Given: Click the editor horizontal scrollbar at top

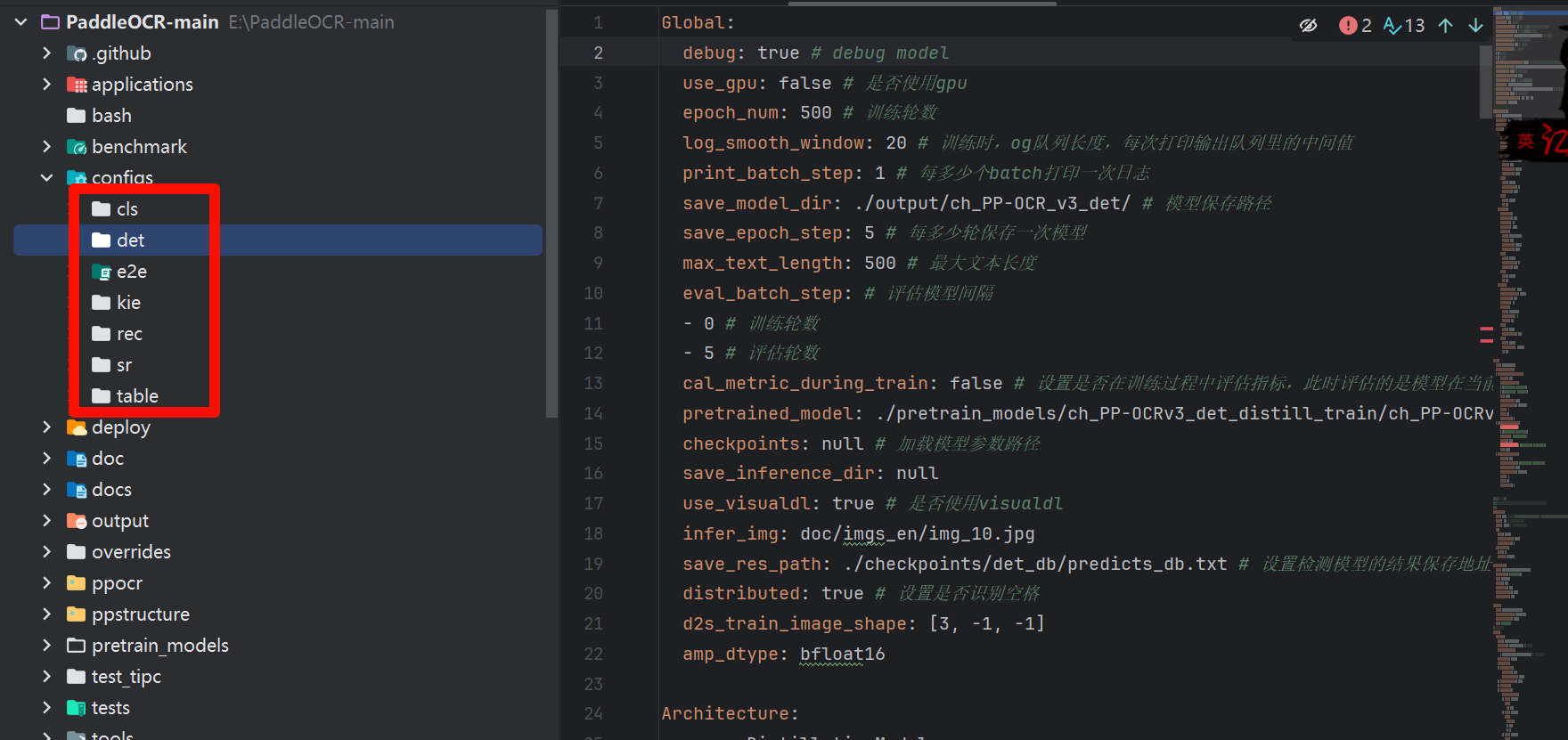Looking at the screenshot, I should [922, 4].
